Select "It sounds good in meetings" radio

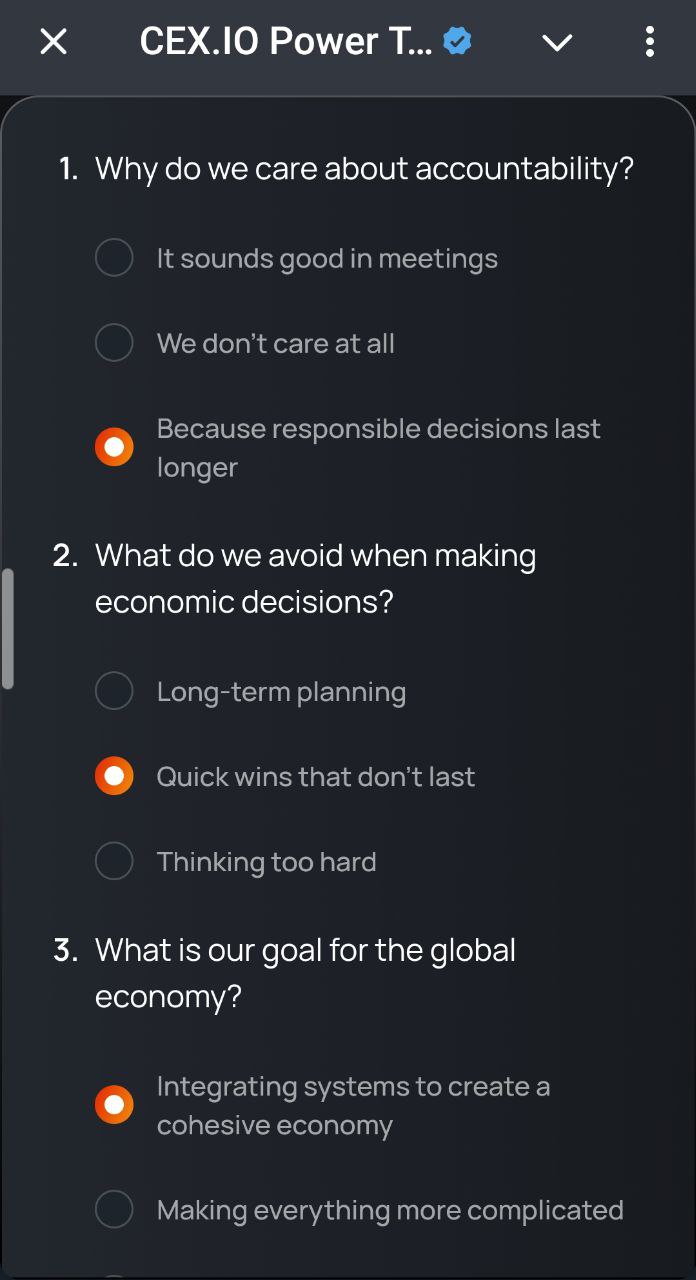pos(114,258)
